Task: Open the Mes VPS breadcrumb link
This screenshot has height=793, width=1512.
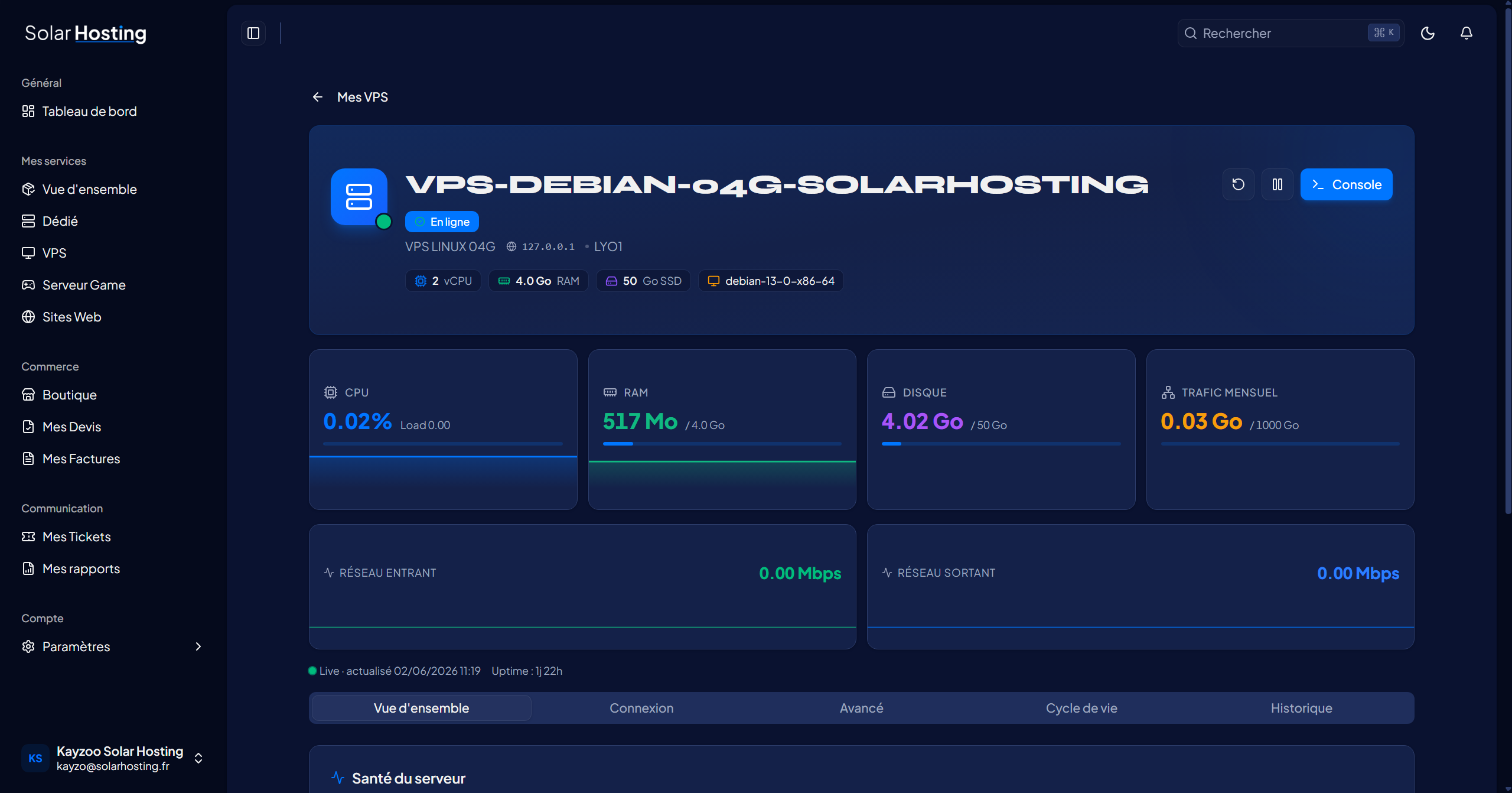Action: click(362, 97)
